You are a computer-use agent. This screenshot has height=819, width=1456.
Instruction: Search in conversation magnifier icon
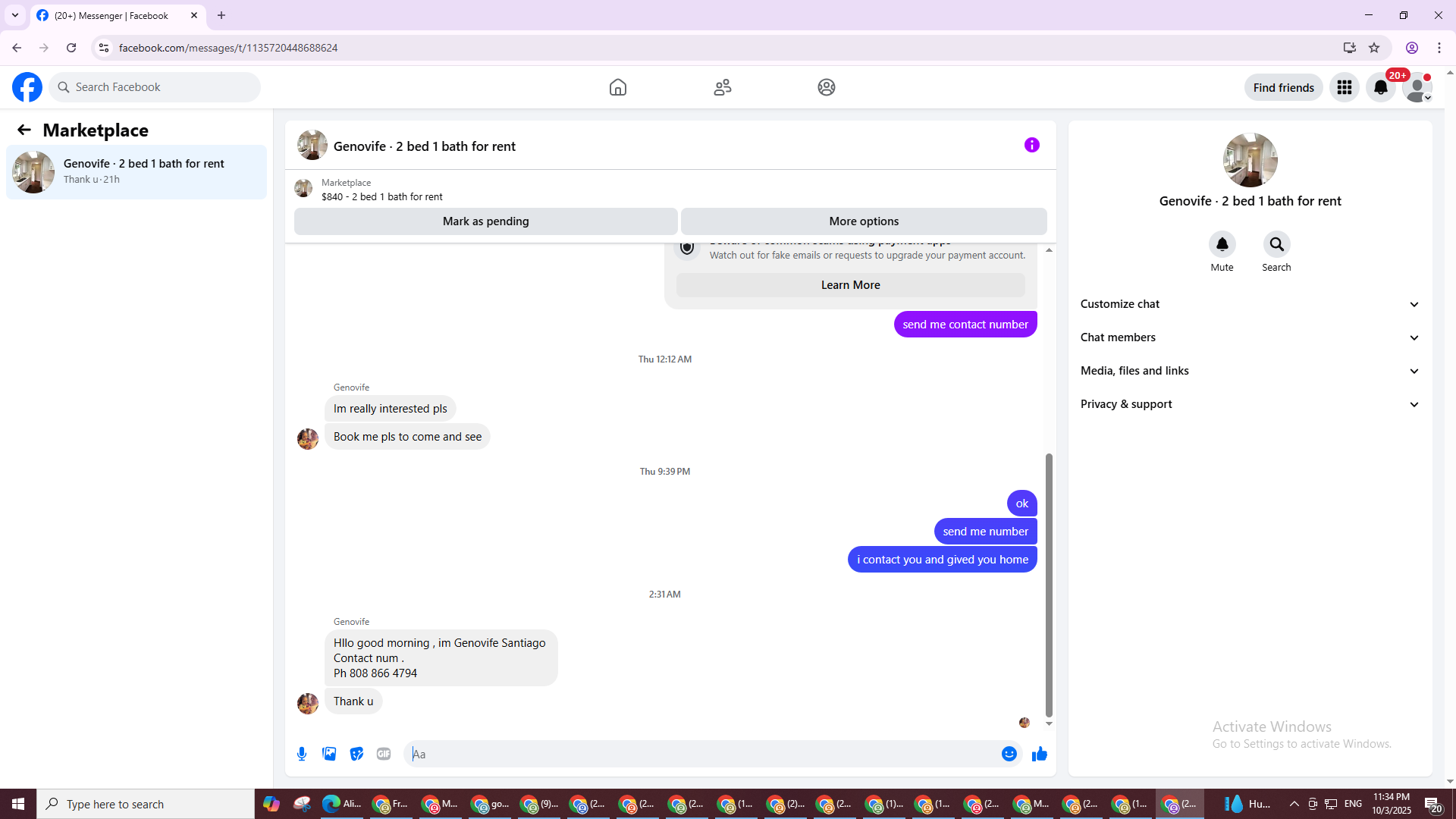click(x=1277, y=244)
